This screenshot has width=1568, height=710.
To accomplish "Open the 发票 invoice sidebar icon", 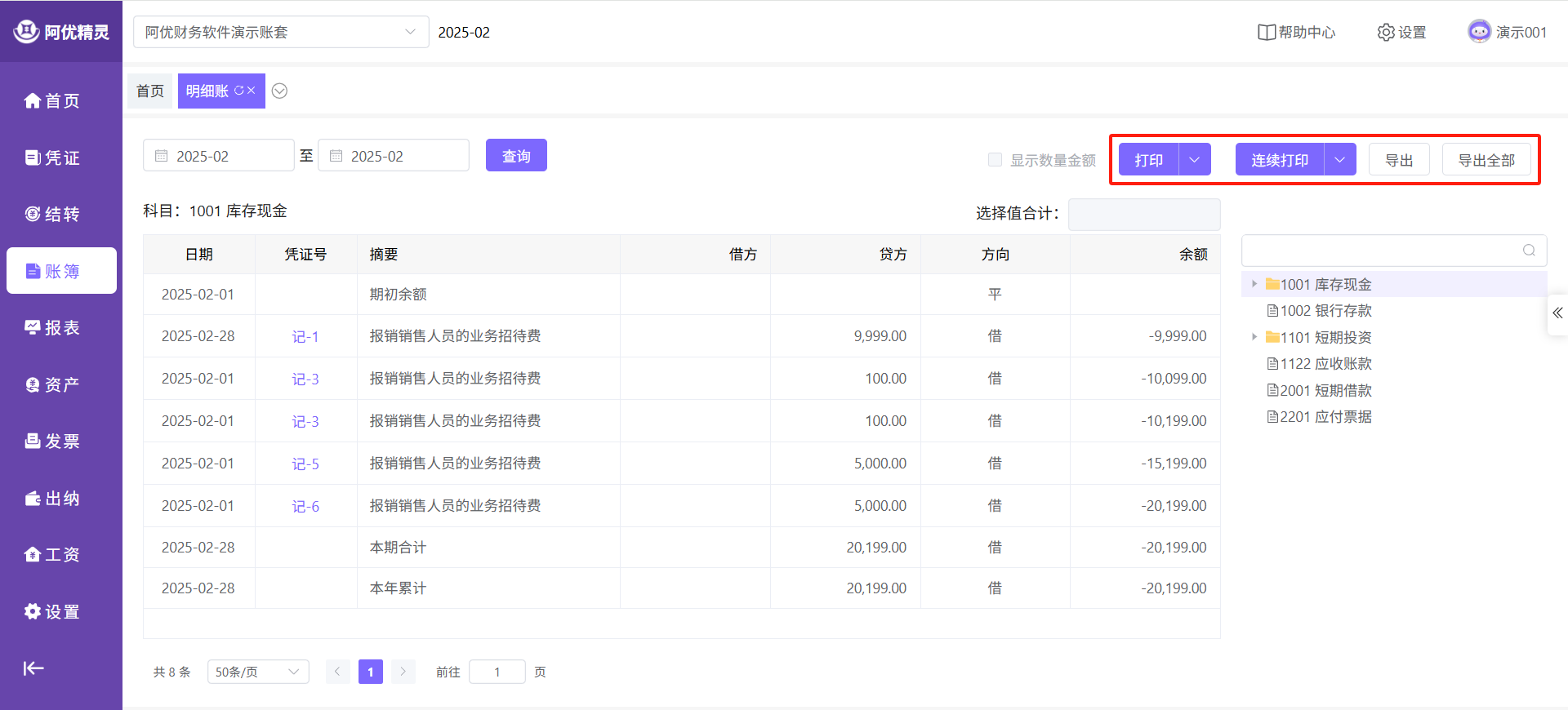I will 33,441.
